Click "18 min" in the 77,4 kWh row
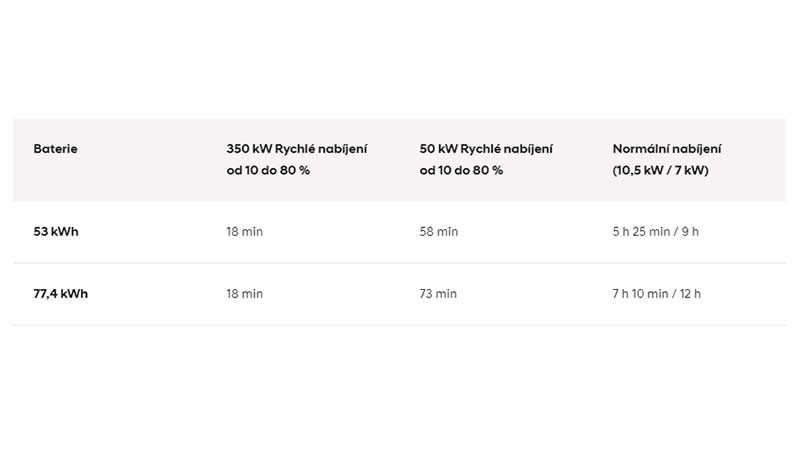The height and width of the screenshot is (450, 800). [245, 294]
